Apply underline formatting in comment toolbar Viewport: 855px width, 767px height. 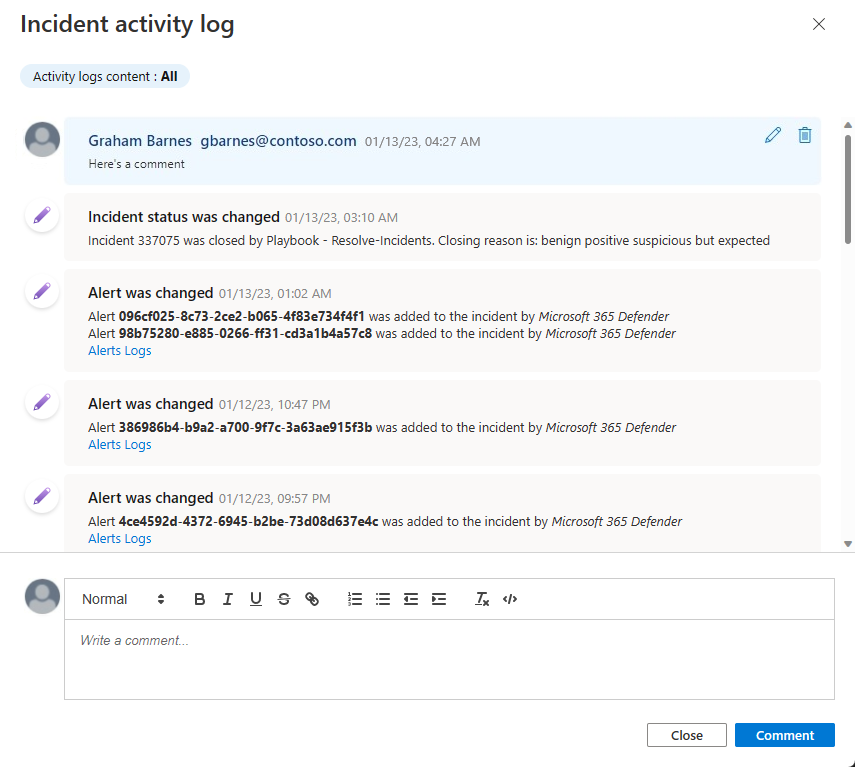pyautogui.click(x=255, y=598)
